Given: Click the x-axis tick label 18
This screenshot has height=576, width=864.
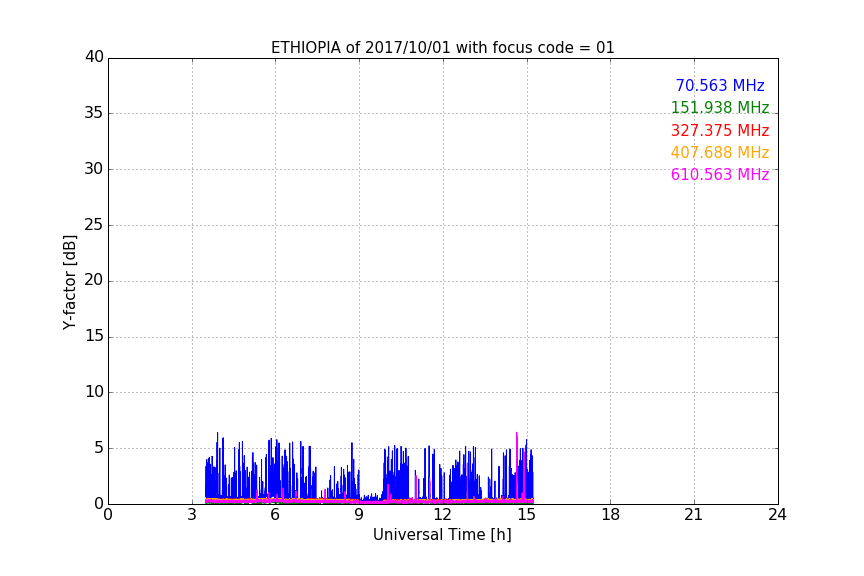Looking at the screenshot, I should click(611, 515).
